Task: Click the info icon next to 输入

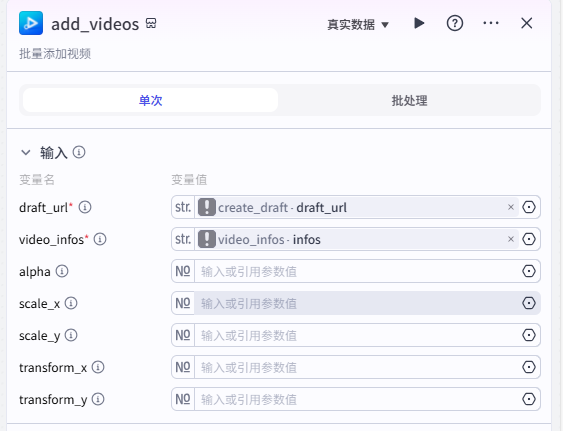Action: (x=79, y=152)
